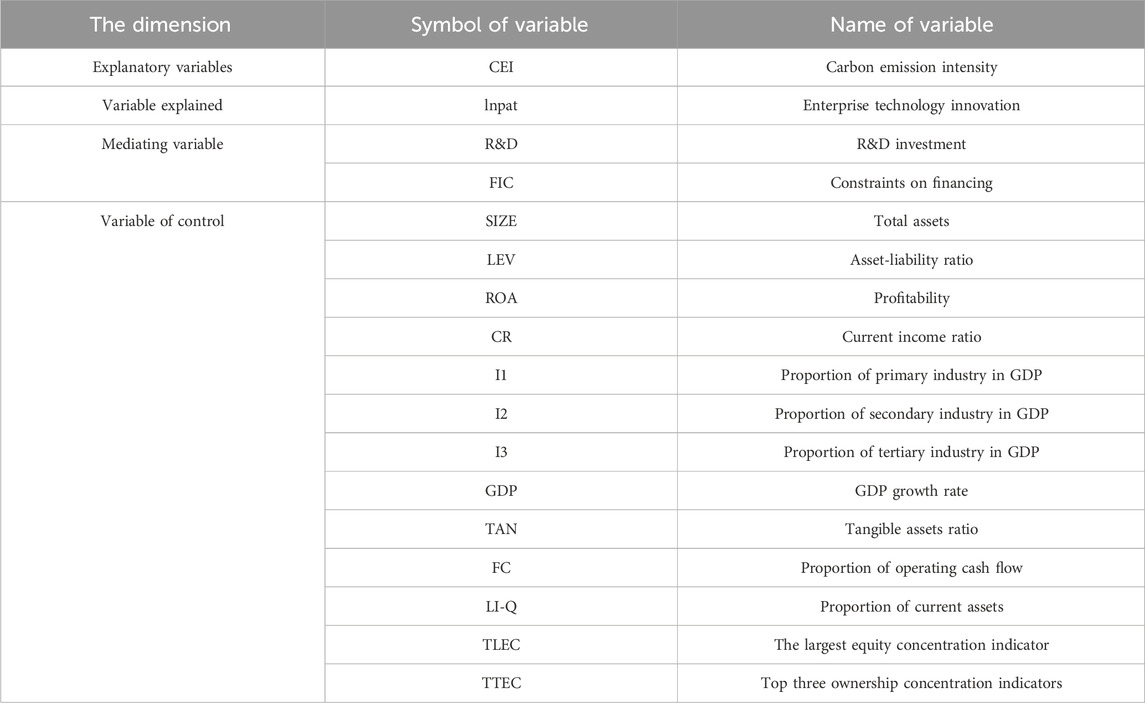Image resolution: width=1145 pixels, height=703 pixels.
Task: Click the 'Symbol of variable' column header
Action: coord(500,25)
